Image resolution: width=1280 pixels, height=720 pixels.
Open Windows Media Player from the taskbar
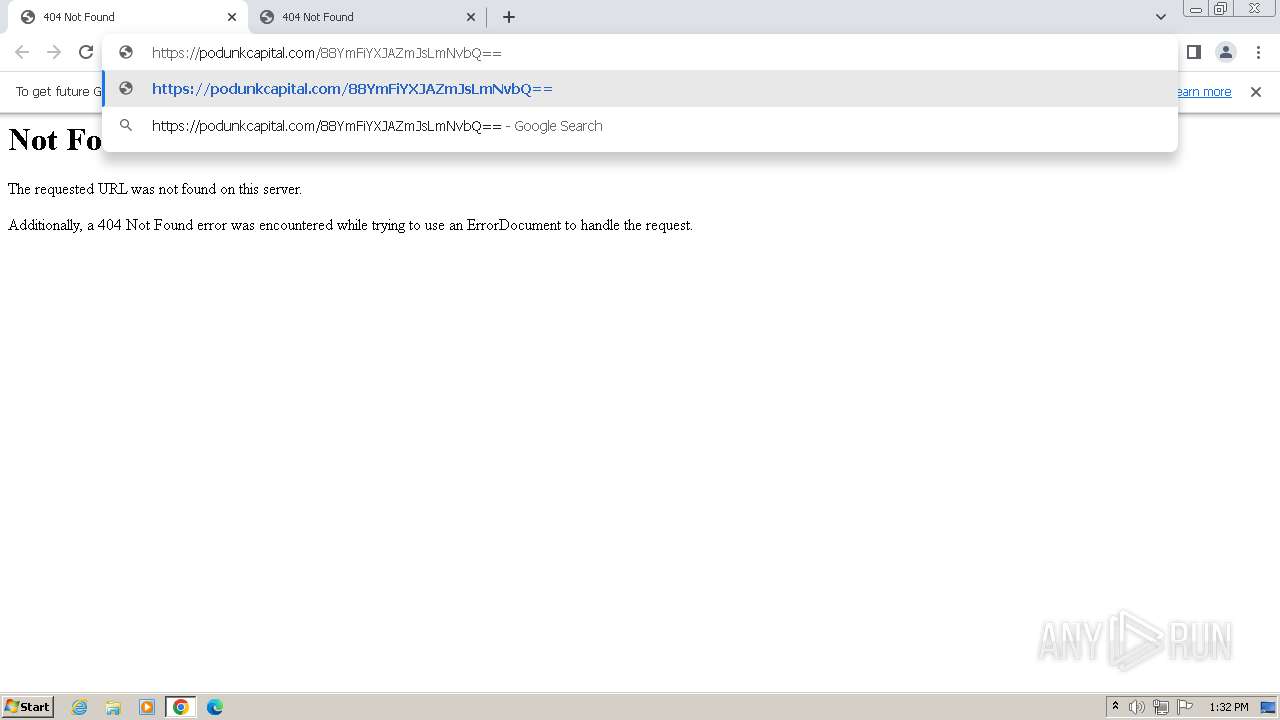147,707
